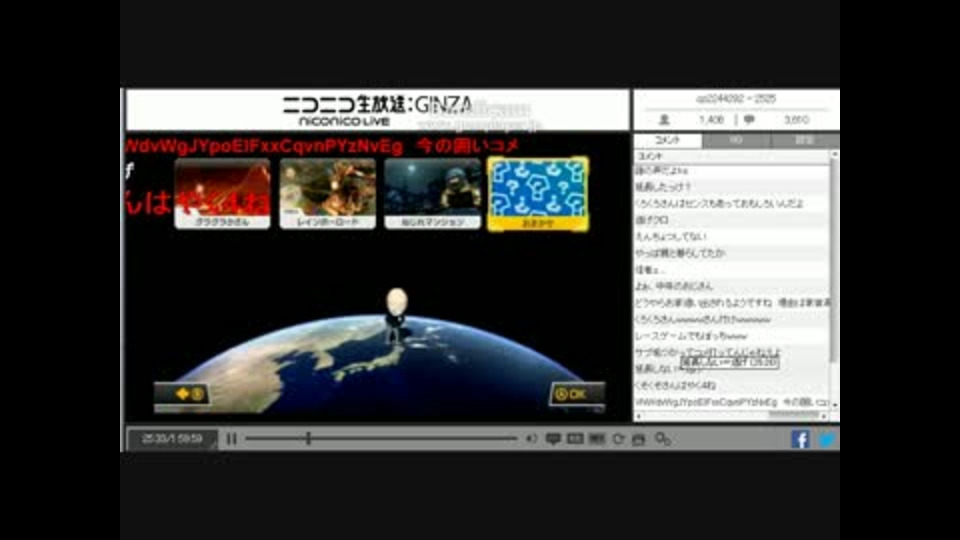Viewport: 960px width, 540px height.
Task: Click horizontal scrollbar left arrow in comments
Action: tap(639, 416)
